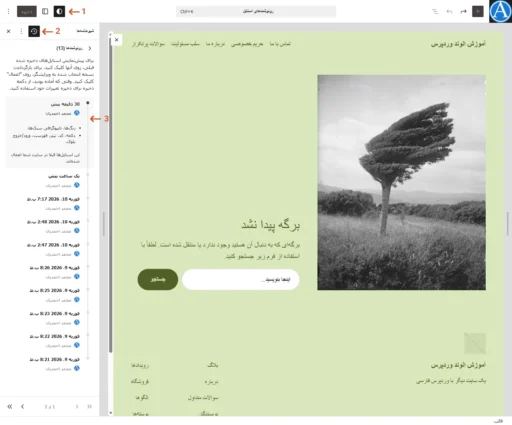Click the 'حریم خصوصی' navigation link

[x=247, y=44]
